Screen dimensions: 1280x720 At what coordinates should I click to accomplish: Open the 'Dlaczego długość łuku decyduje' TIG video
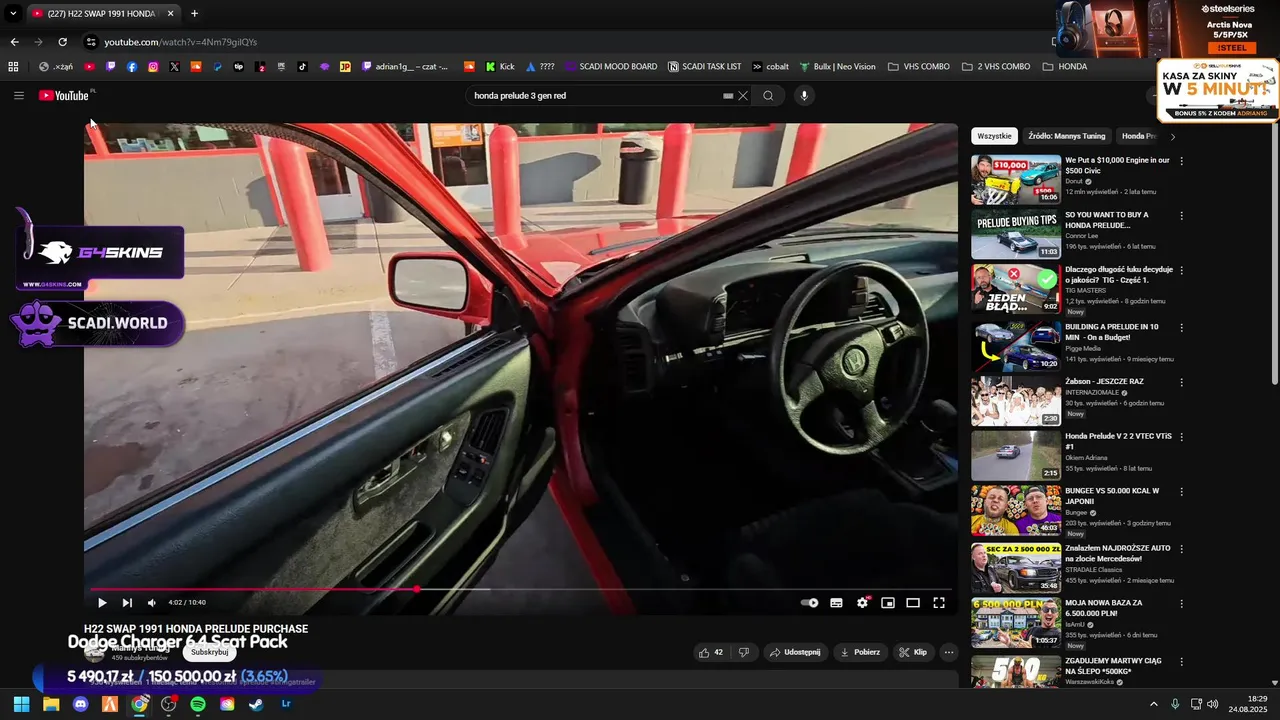pyautogui.click(x=1016, y=289)
